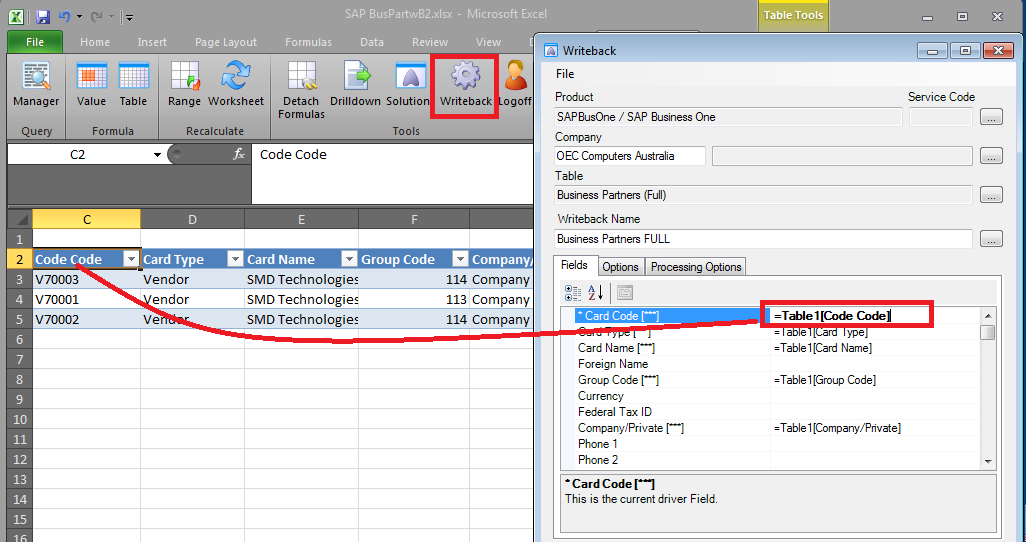The width and height of the screenshot is (1026, 542).
Task: Open the View ribbon tab
Action: click(x=488, y=42)
